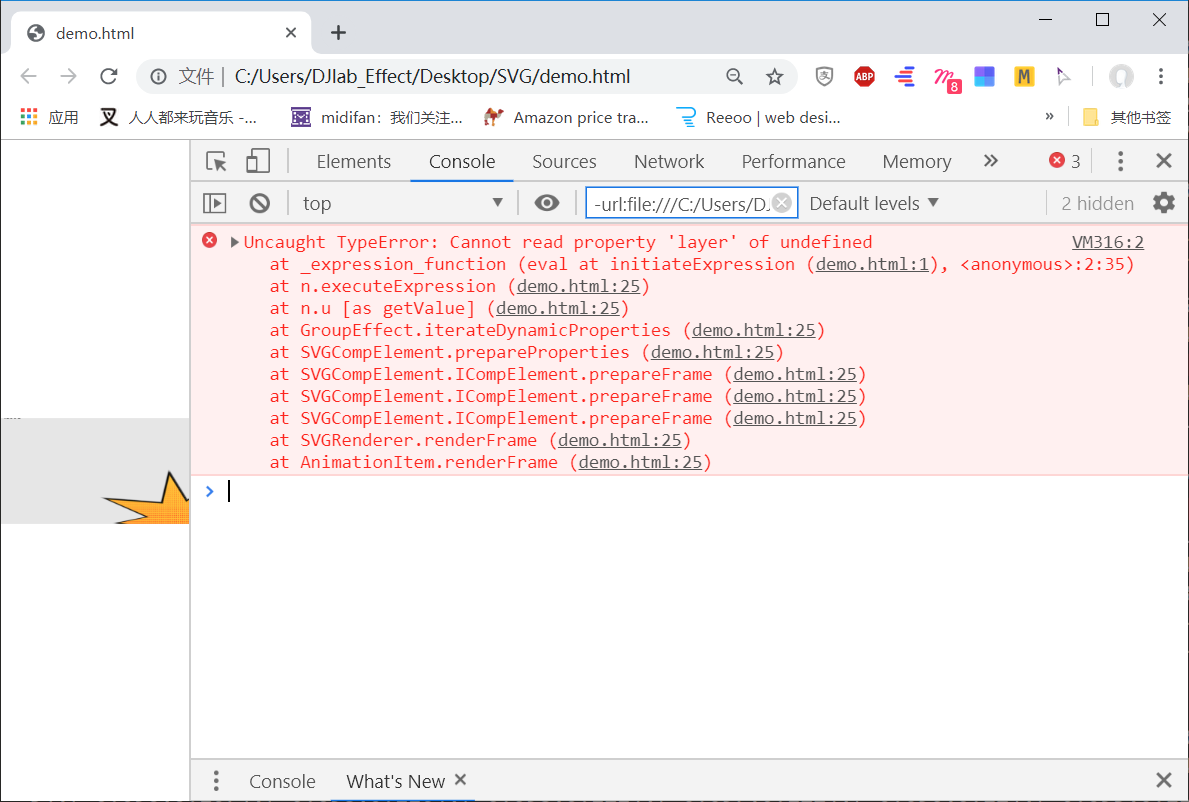Open the Amazon price tracker bookmark
This screenshot has width=1189, height=802.
pos(566,117)
